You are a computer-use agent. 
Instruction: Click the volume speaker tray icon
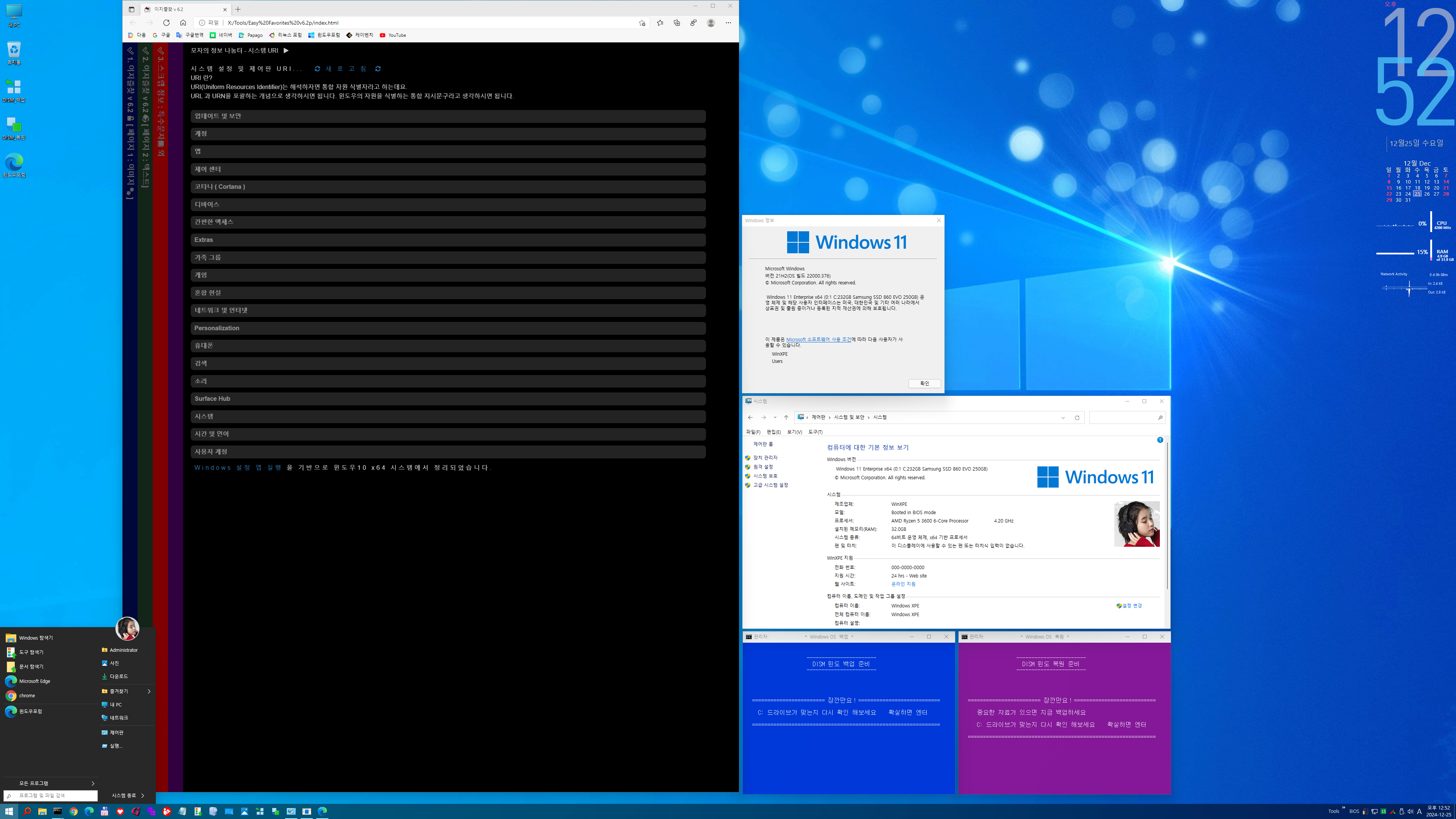pyautogui.click(x=1410, y=812)
